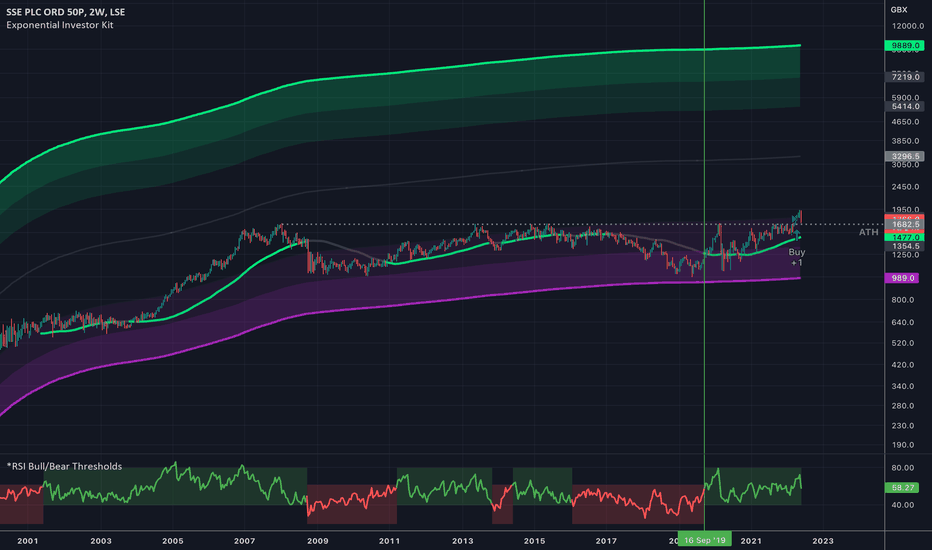The image size is (932, 550).
Task: Click the 2003 label on the time axis
Action: (100, 541)
